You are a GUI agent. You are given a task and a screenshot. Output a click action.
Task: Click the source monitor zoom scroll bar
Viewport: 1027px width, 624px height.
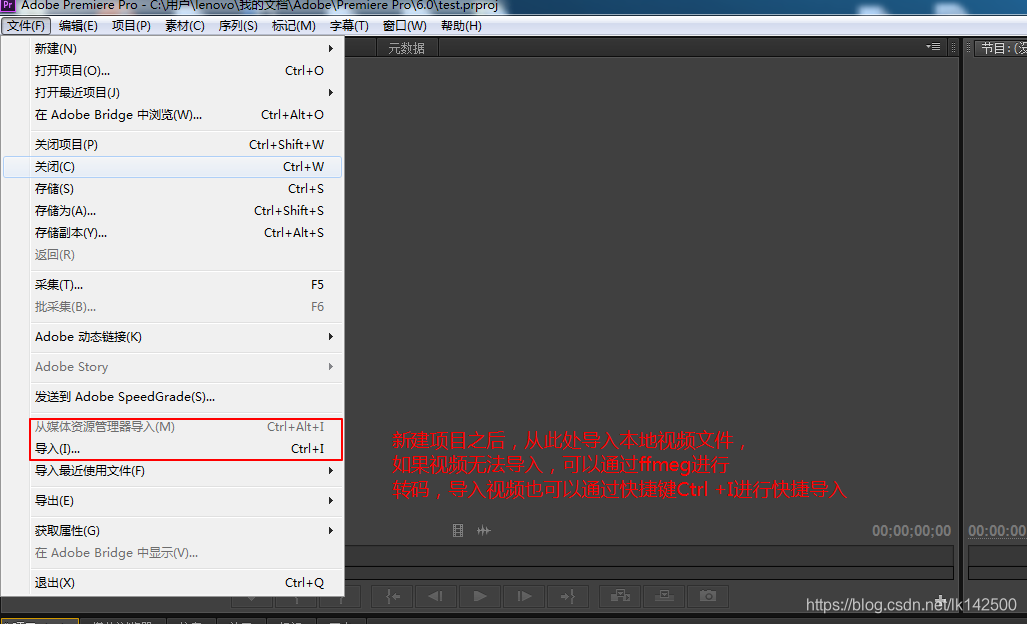click(x=648, y=573)
